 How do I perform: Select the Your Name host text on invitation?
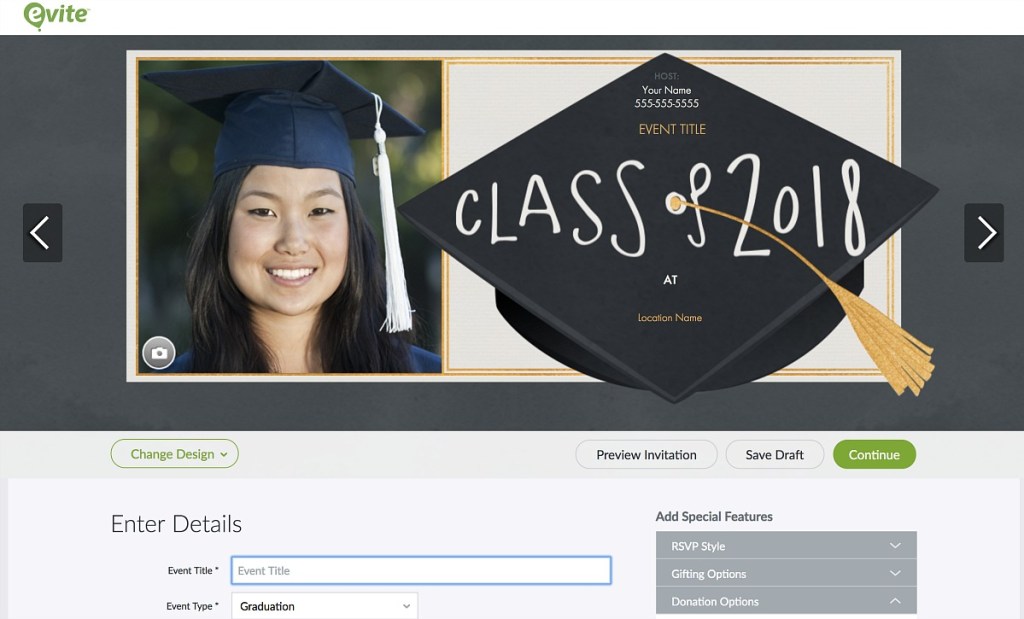click(666, 90)
